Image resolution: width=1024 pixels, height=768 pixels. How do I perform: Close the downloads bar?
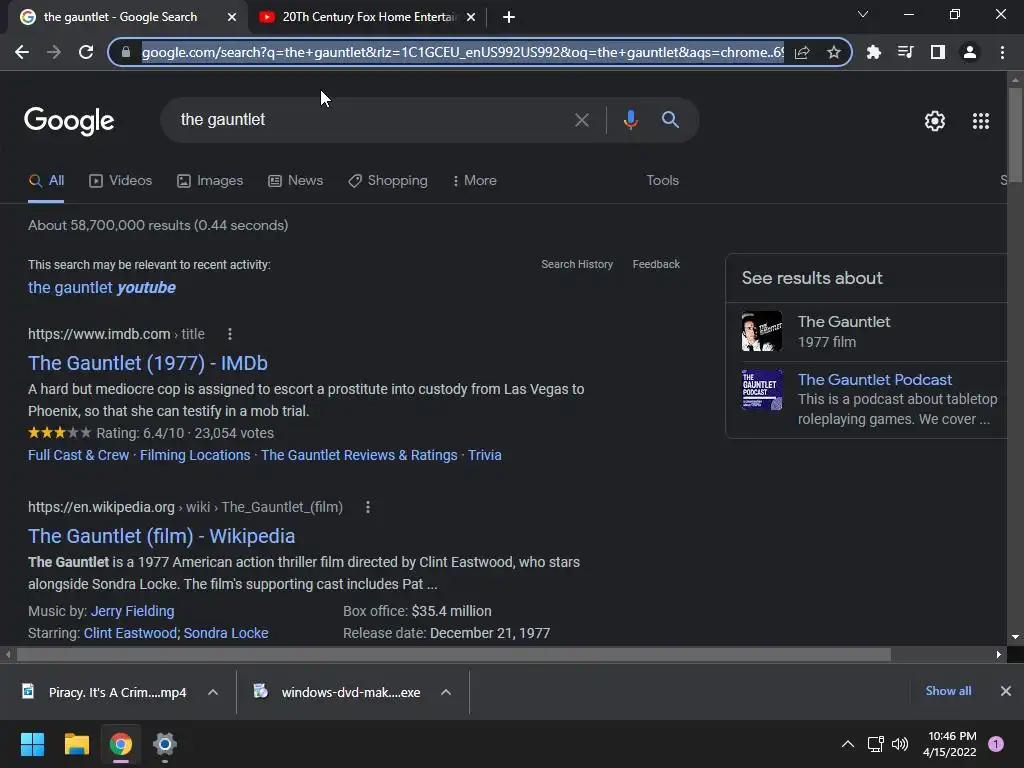tap(1006, 691)
